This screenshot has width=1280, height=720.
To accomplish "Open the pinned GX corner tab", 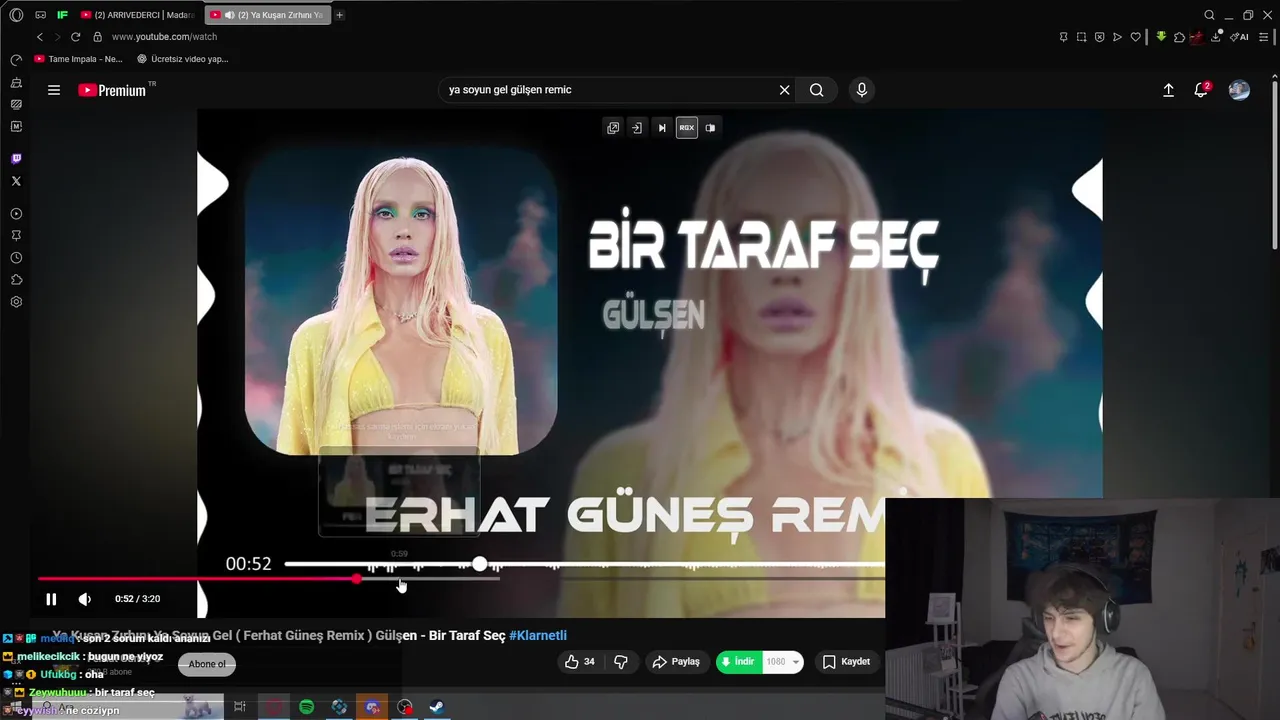I will pyautogui.click(x=40, y=15).
